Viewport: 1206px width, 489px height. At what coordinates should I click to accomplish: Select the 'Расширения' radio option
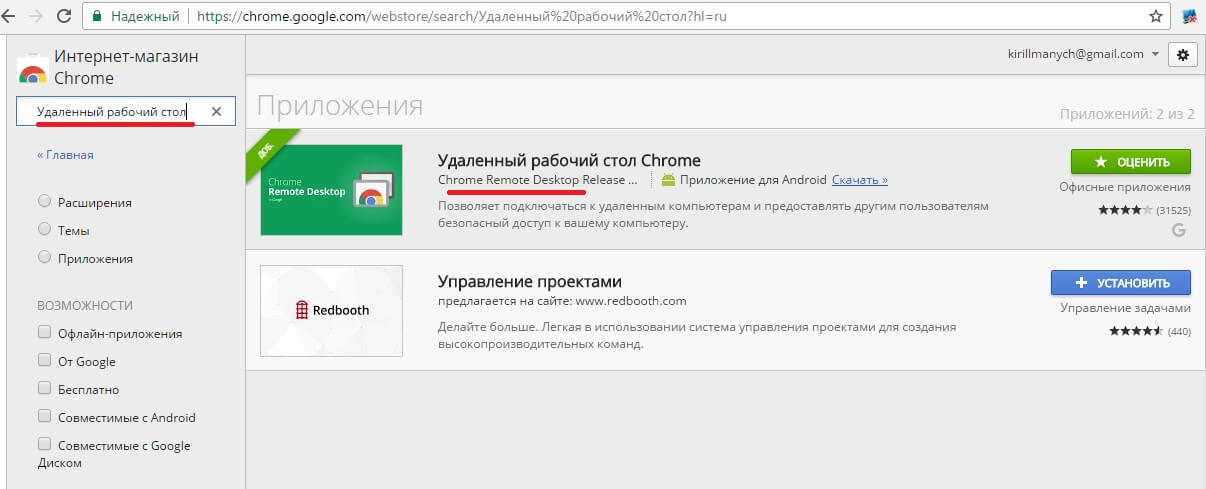[x=44, y=201]
